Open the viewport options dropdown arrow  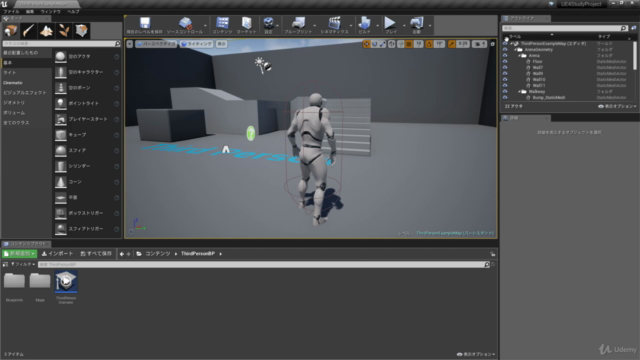coord(129,44)
